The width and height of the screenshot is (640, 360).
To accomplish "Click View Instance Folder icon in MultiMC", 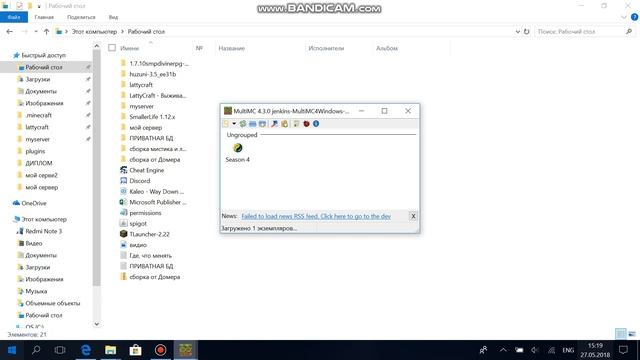I will pyautogui.click(x=253, y=124).
